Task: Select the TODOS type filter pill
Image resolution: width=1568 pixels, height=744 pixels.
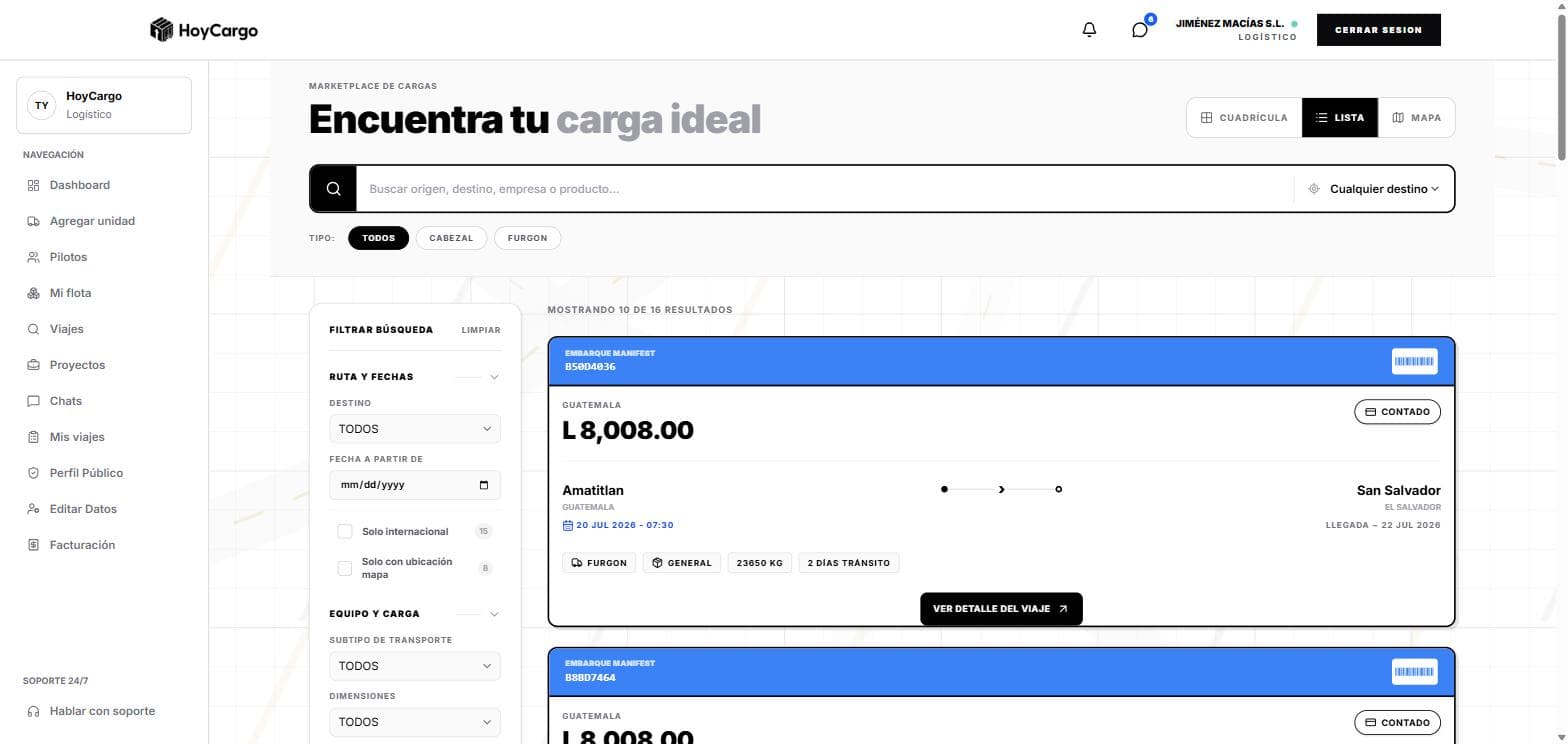Action: point(378,238)
